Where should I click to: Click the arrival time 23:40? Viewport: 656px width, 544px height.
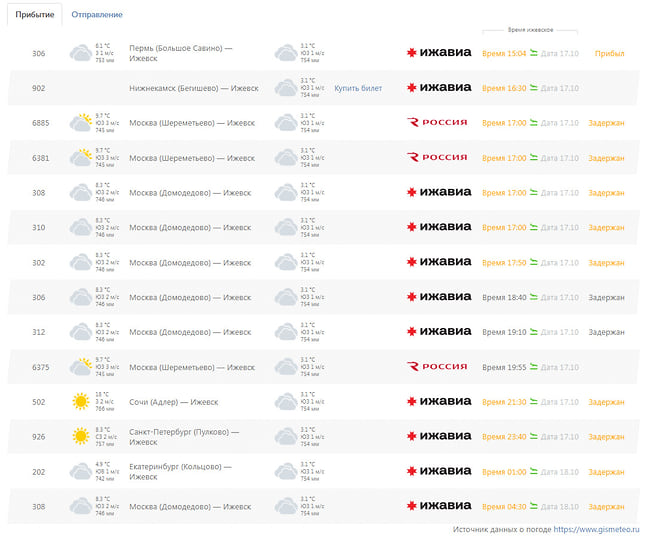click(504, 437)
